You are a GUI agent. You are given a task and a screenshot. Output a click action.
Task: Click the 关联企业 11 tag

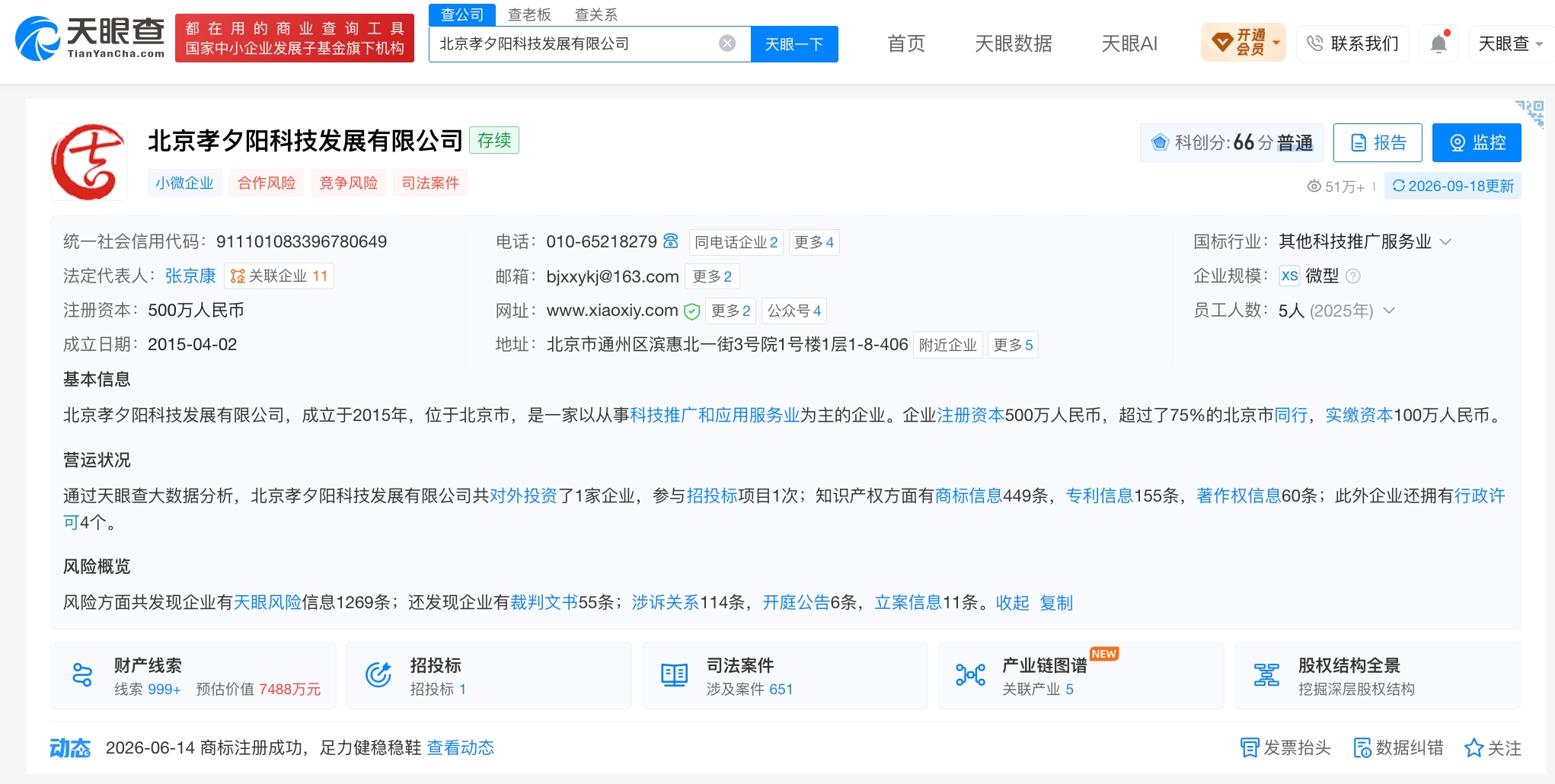(x=279, y=276)
